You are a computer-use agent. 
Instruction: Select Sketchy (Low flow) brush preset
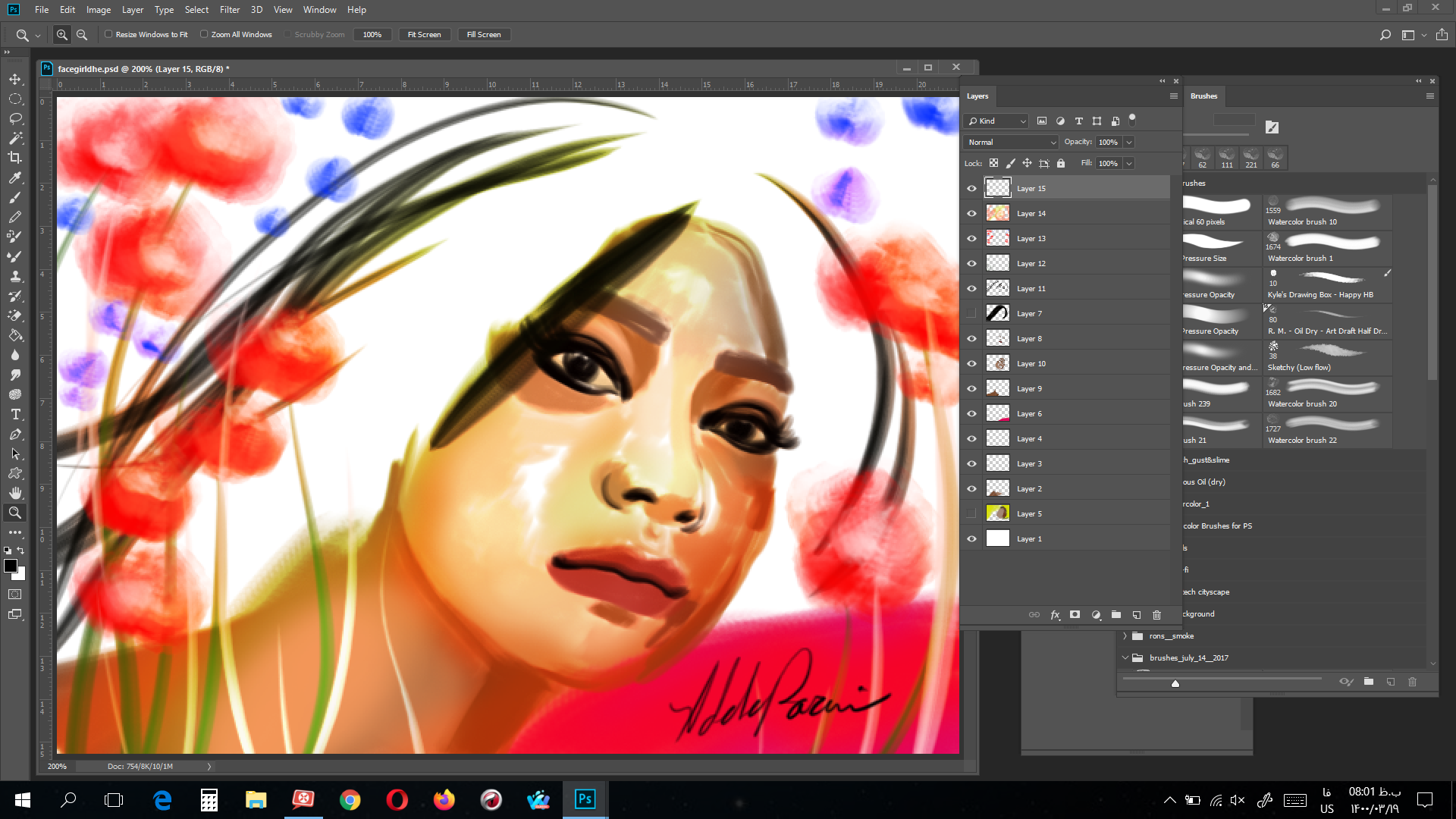click(1327, 358)
